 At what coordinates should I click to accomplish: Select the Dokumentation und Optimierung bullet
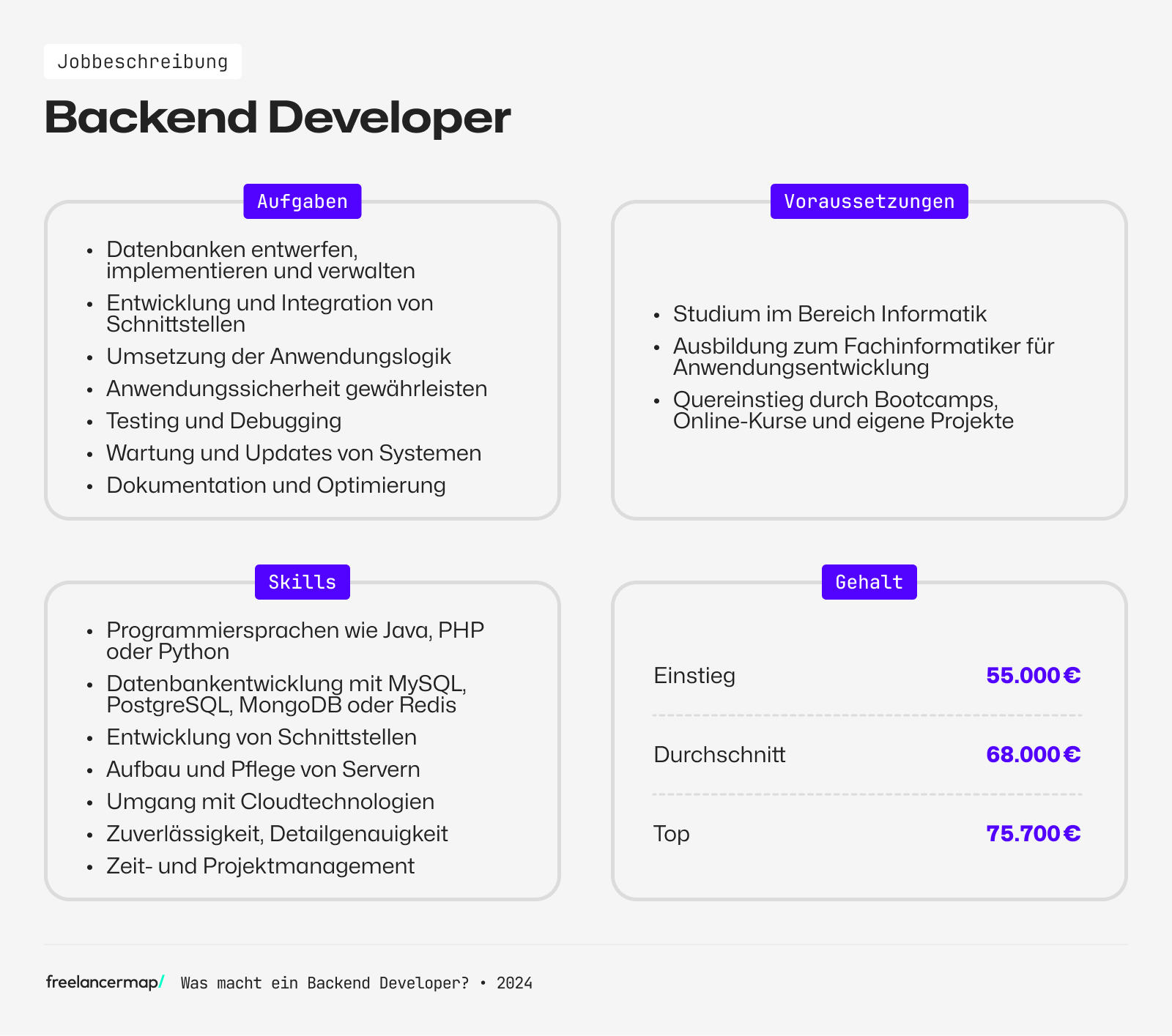tap(275, 485)
